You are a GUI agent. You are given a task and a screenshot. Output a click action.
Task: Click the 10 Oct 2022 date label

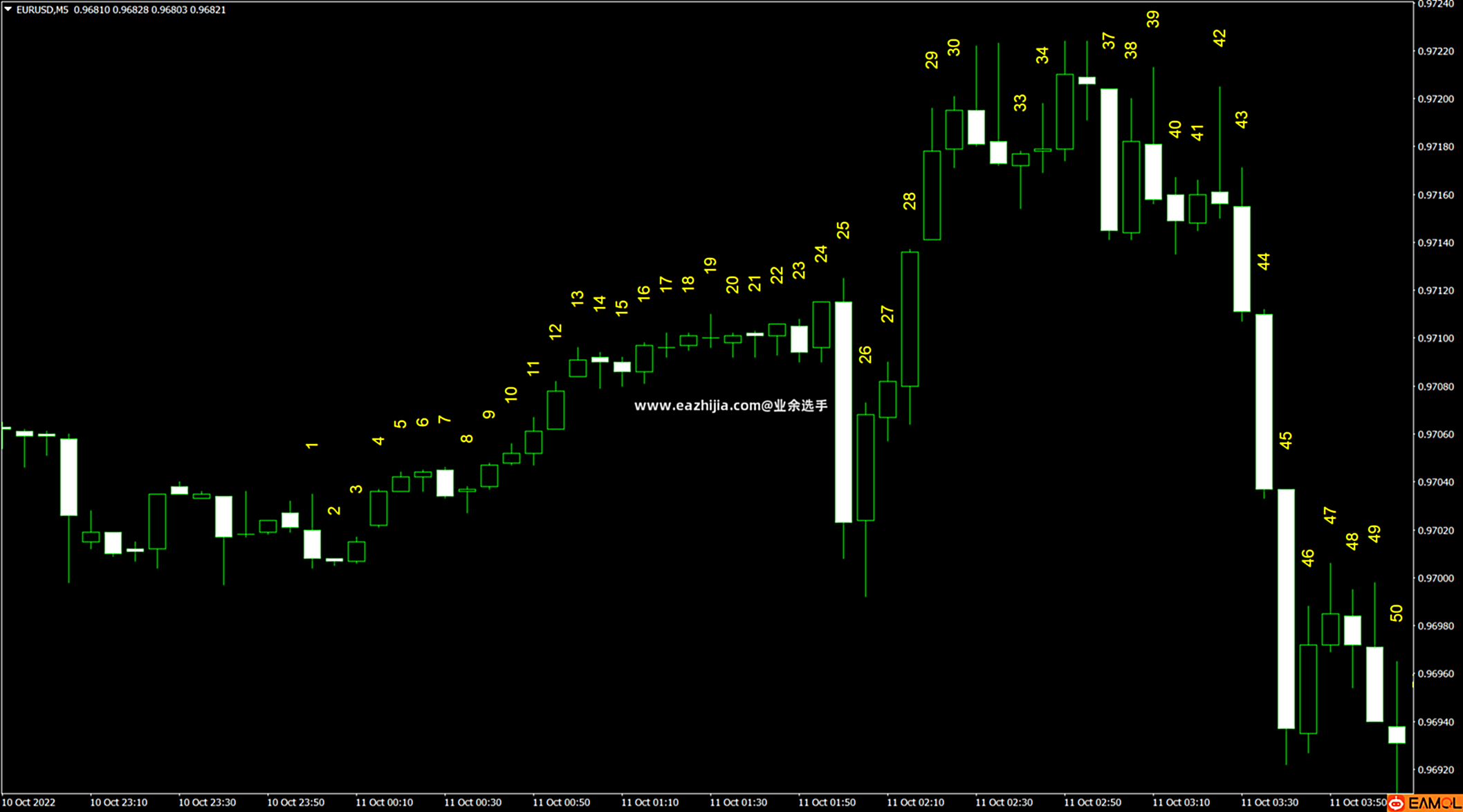(x=28, y=802)
